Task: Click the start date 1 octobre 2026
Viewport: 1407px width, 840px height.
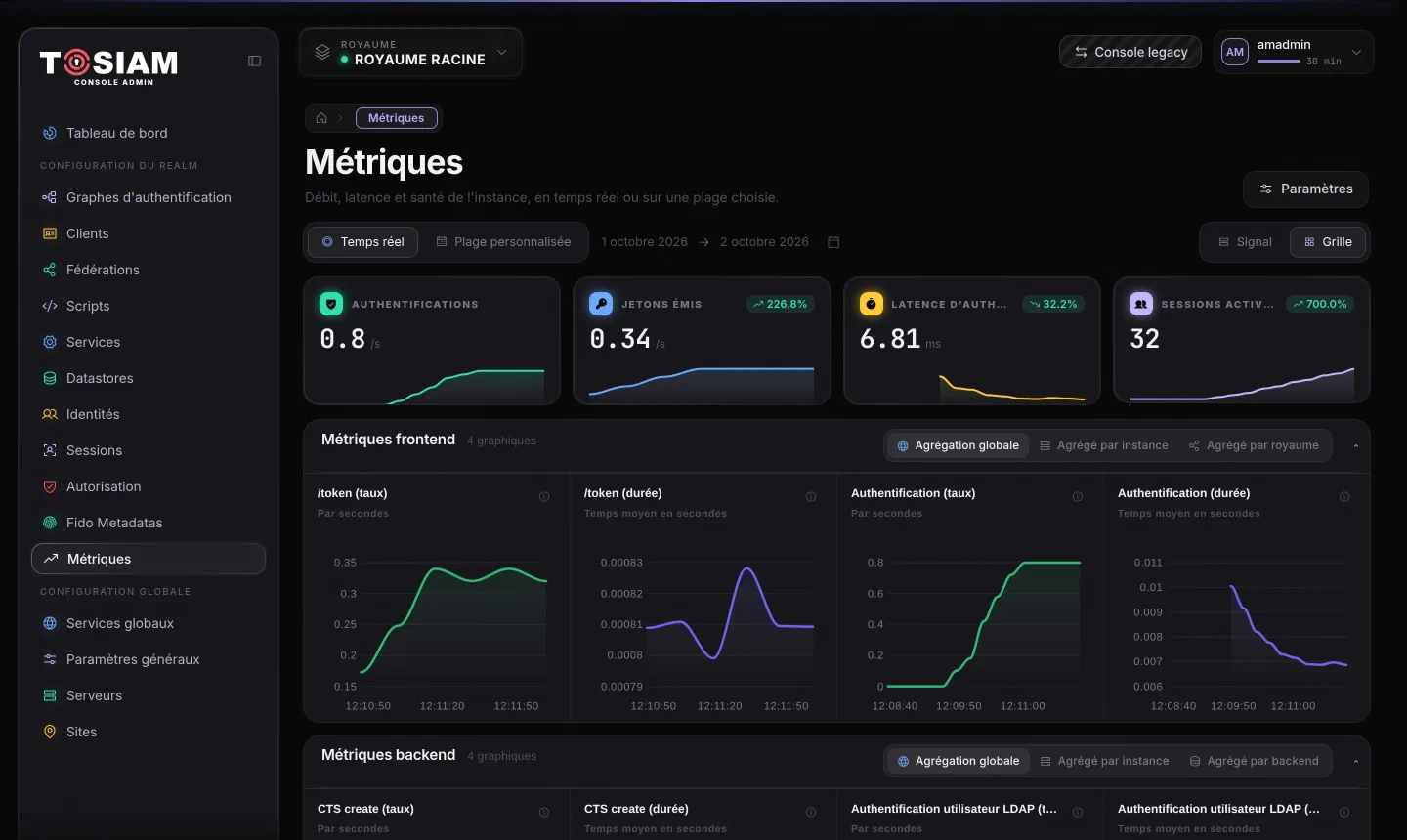Action: click(644, 242)
